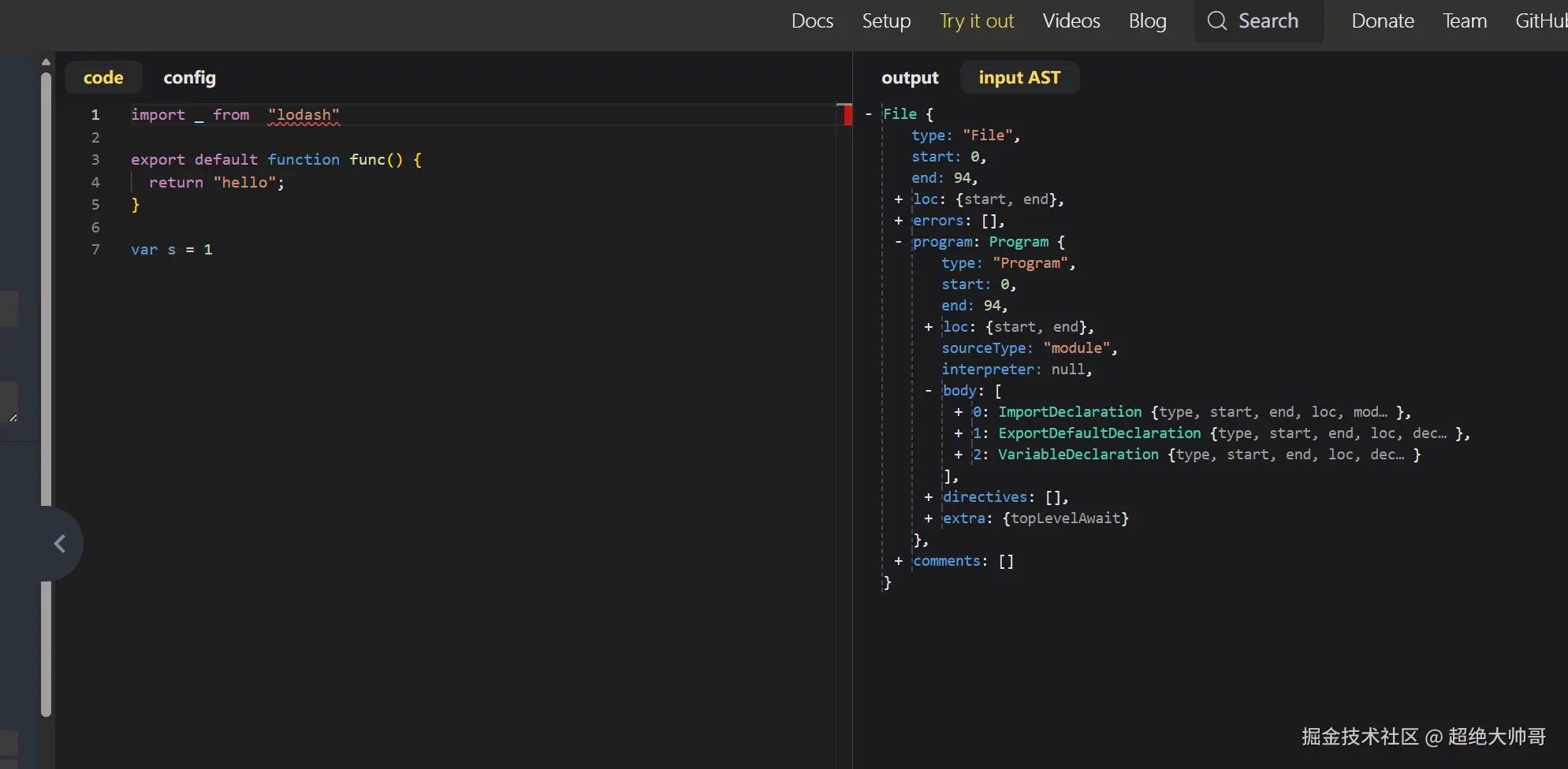This screenshot has height=769, width=1568.
Task: Click the func function name
Action: [x=367, y=160]
